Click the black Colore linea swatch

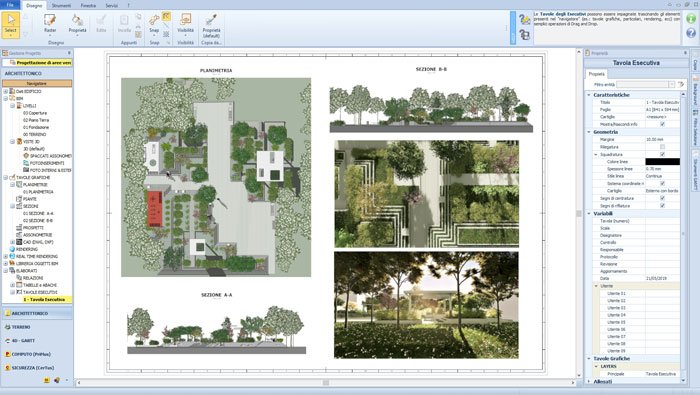662,162
